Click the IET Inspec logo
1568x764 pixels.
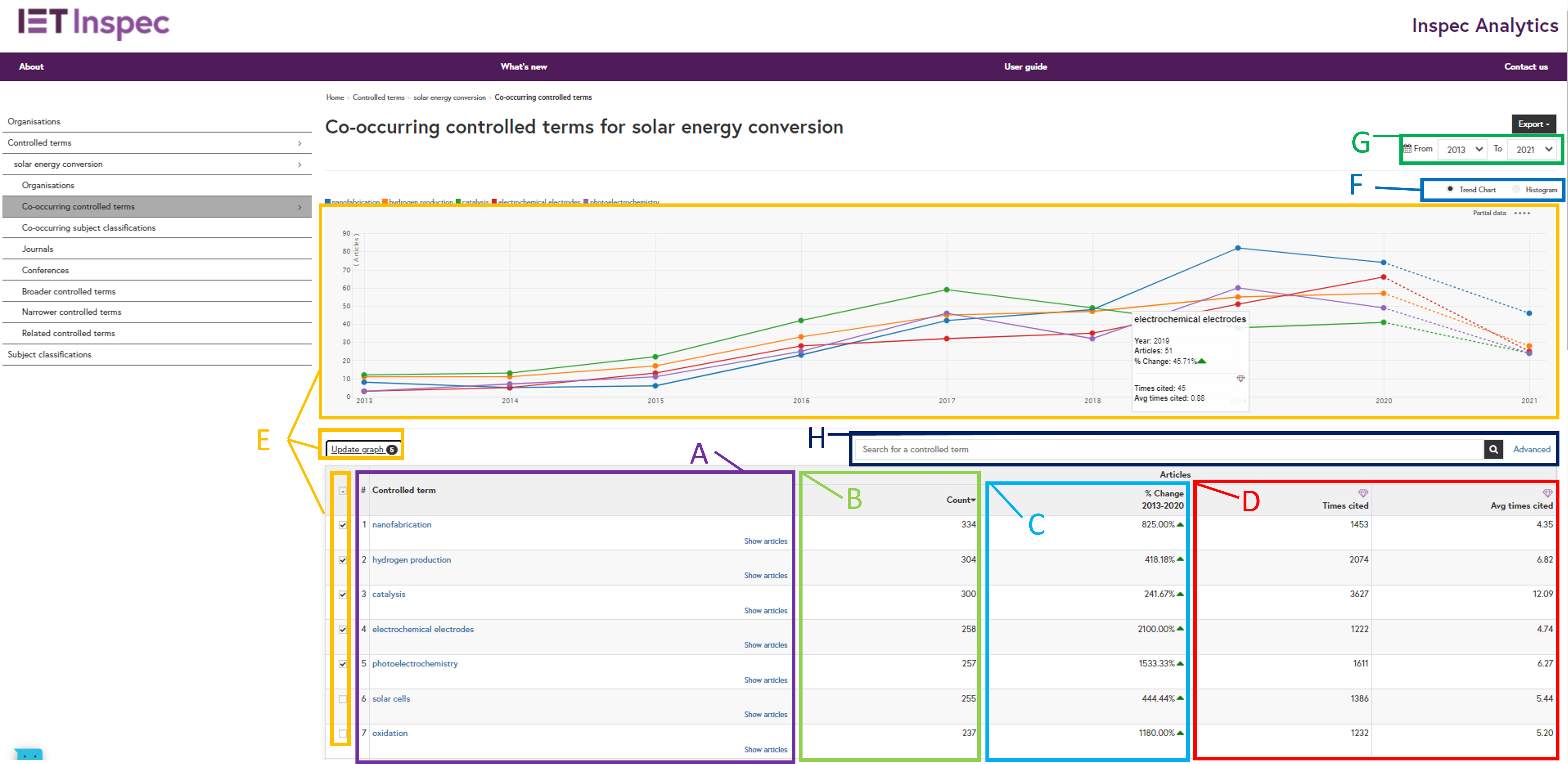[94, 23]
